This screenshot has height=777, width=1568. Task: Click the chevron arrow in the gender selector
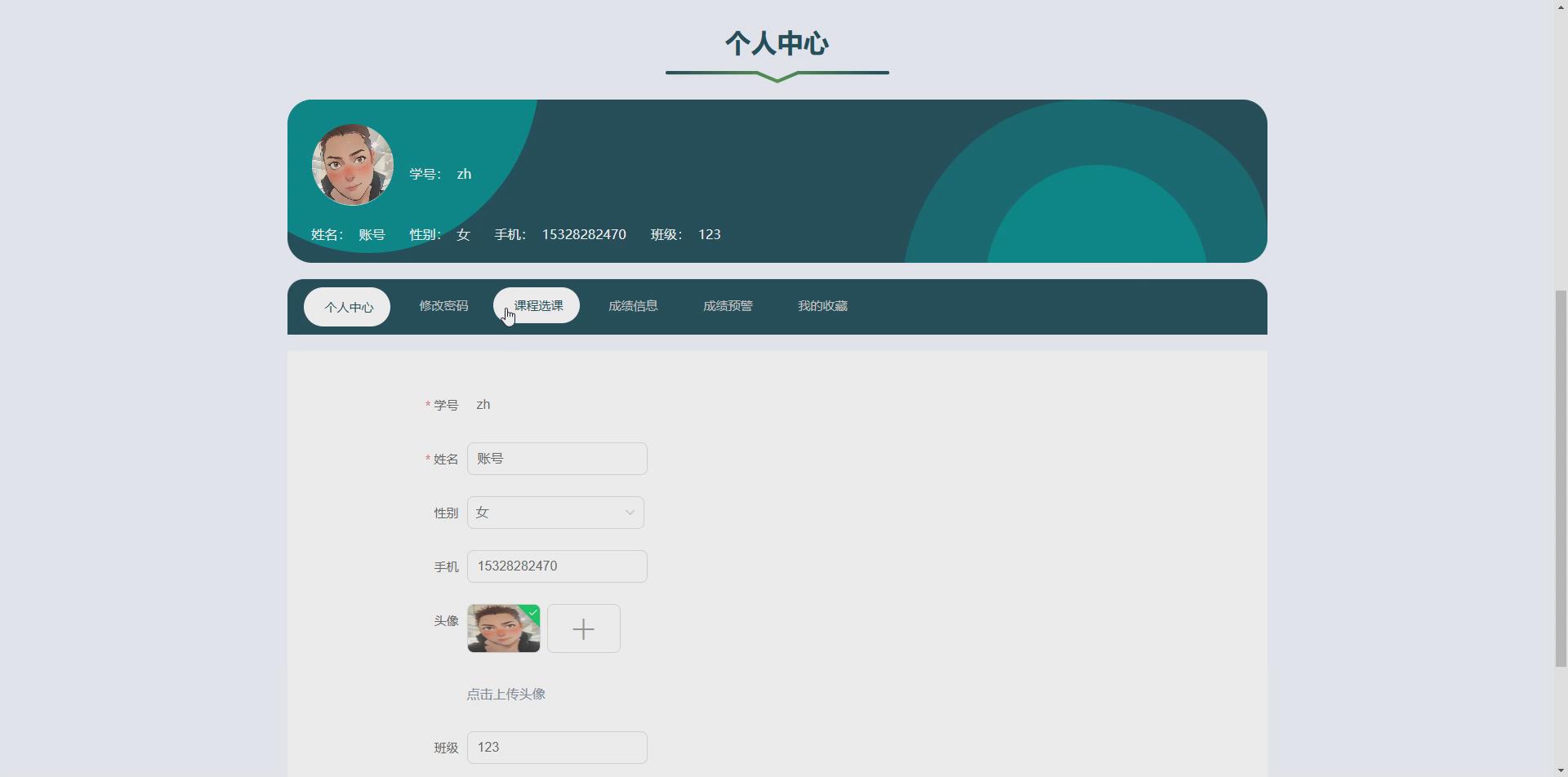tap(629, 512)
